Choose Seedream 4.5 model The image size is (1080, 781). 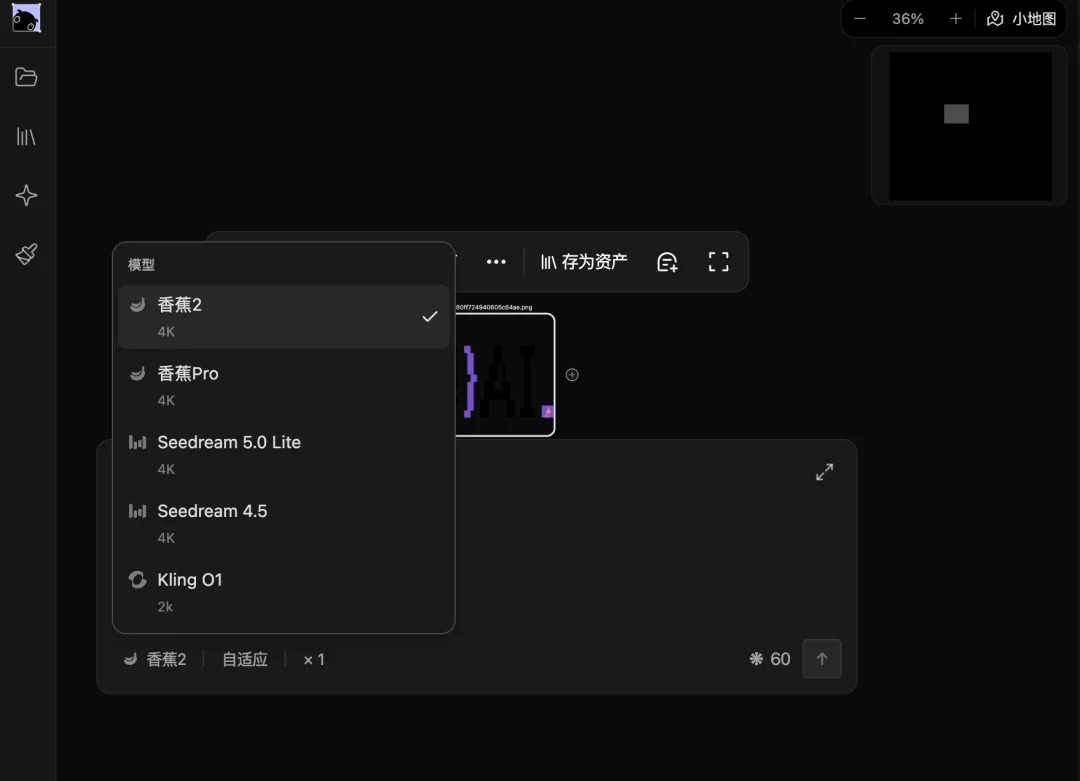click(284, 523)
